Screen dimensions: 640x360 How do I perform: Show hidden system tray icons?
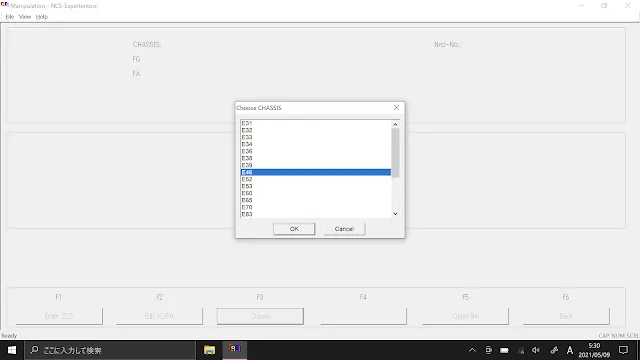click(x=472, y=350)
